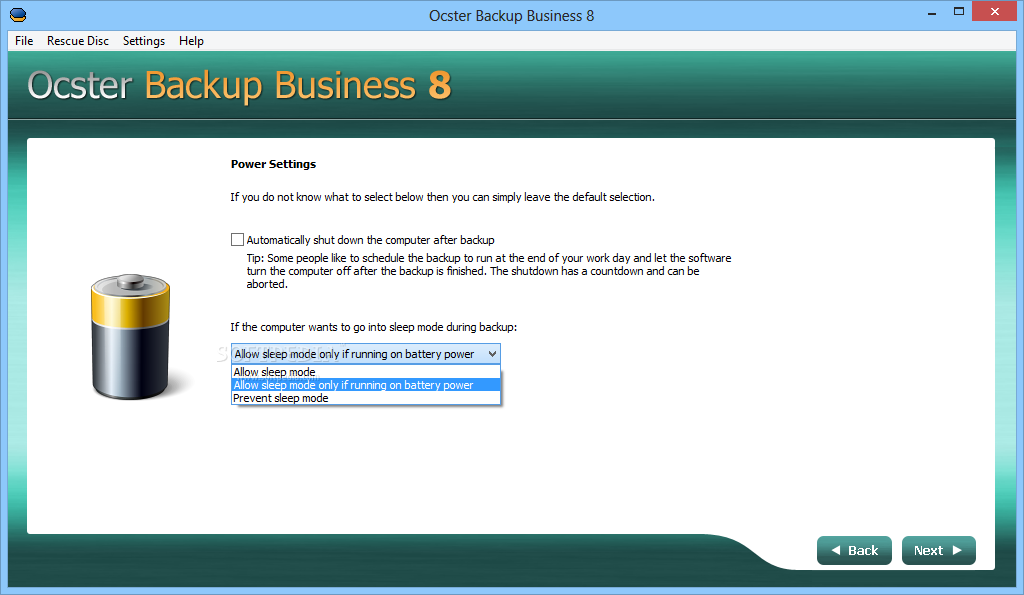This screenshot has height=595, width=1024.
Task: Go back to the previous step
Action: coord(854,551)
